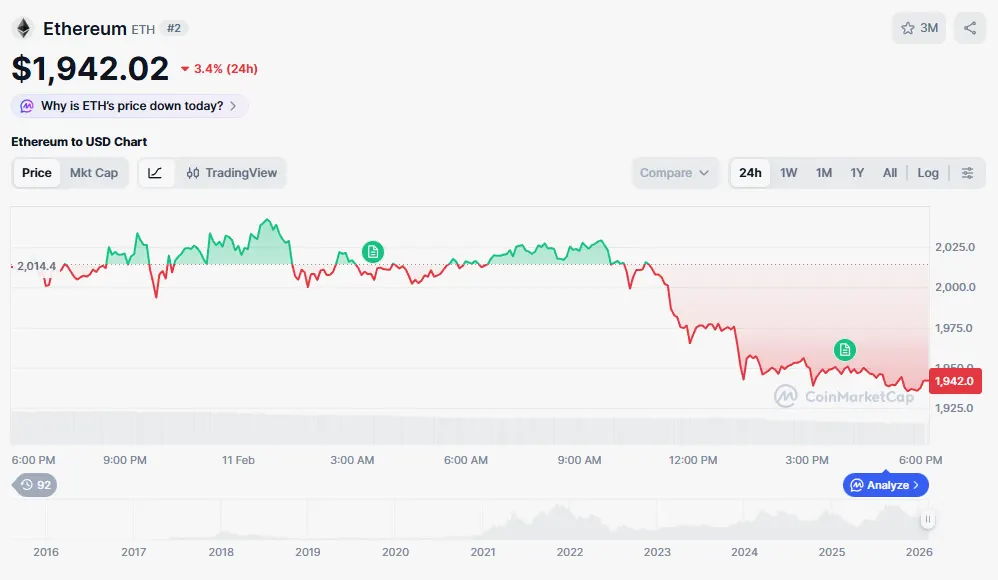
Task: Open the share menu via the share icon
Action: pyautogui.click(x=968, y=28)
